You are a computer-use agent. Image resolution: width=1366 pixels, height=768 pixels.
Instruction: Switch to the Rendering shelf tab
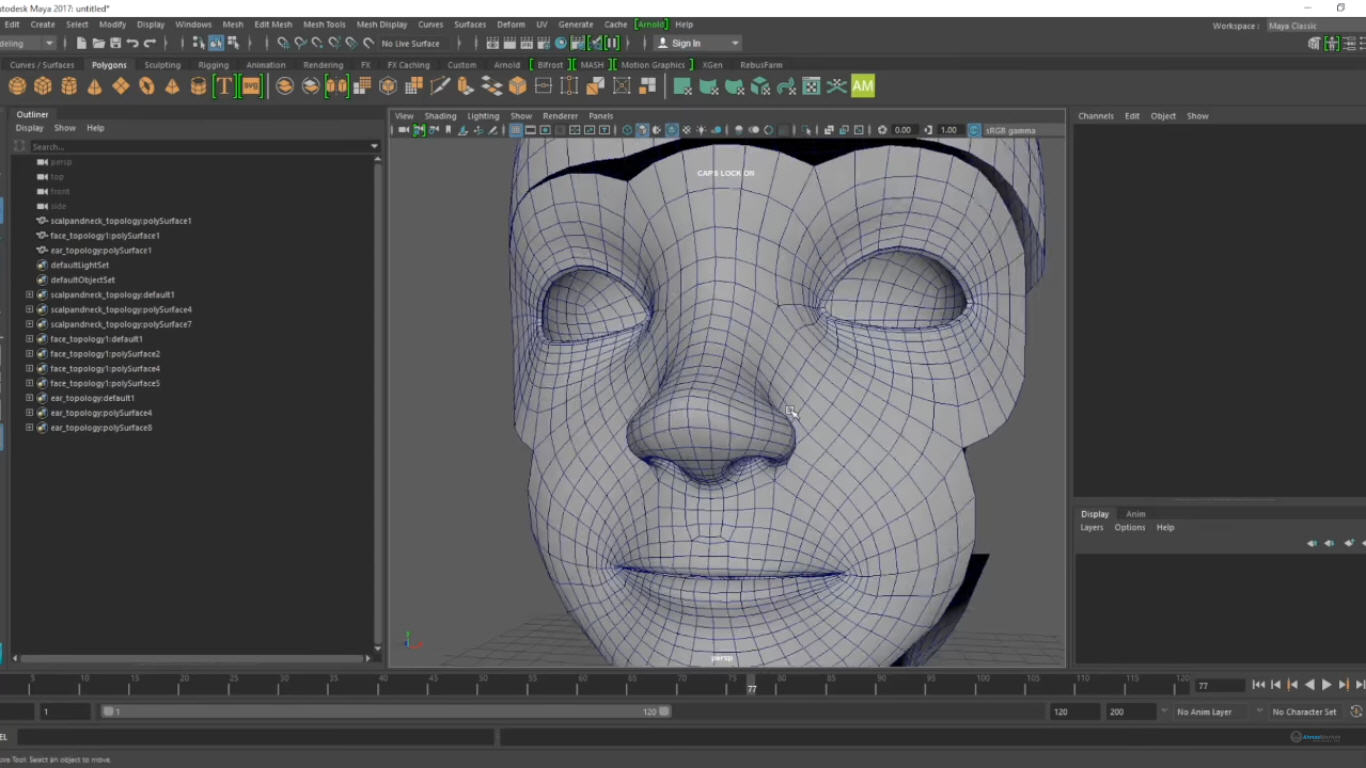322,64
